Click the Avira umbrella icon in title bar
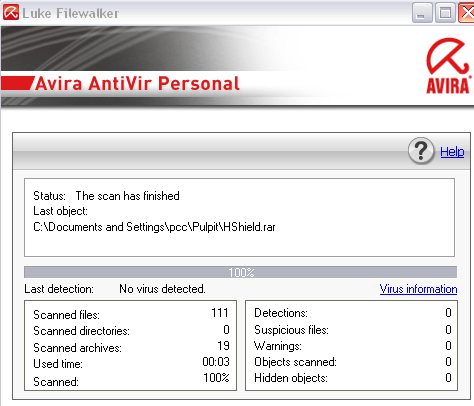Viewport: 474px width, 406px height. click(x=11, y=13)
